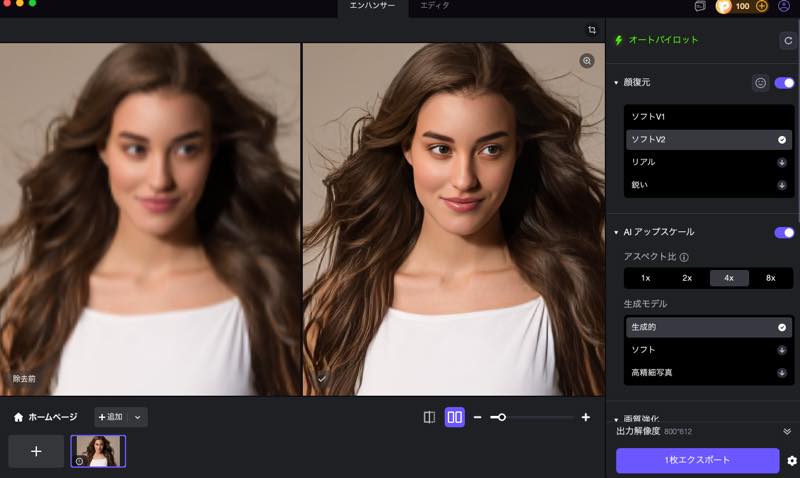This screenshot has width=800, height=478.
Task: Collapse the 顔復元 section triangle
Action: pyautogui.click(x=616, y=83)
